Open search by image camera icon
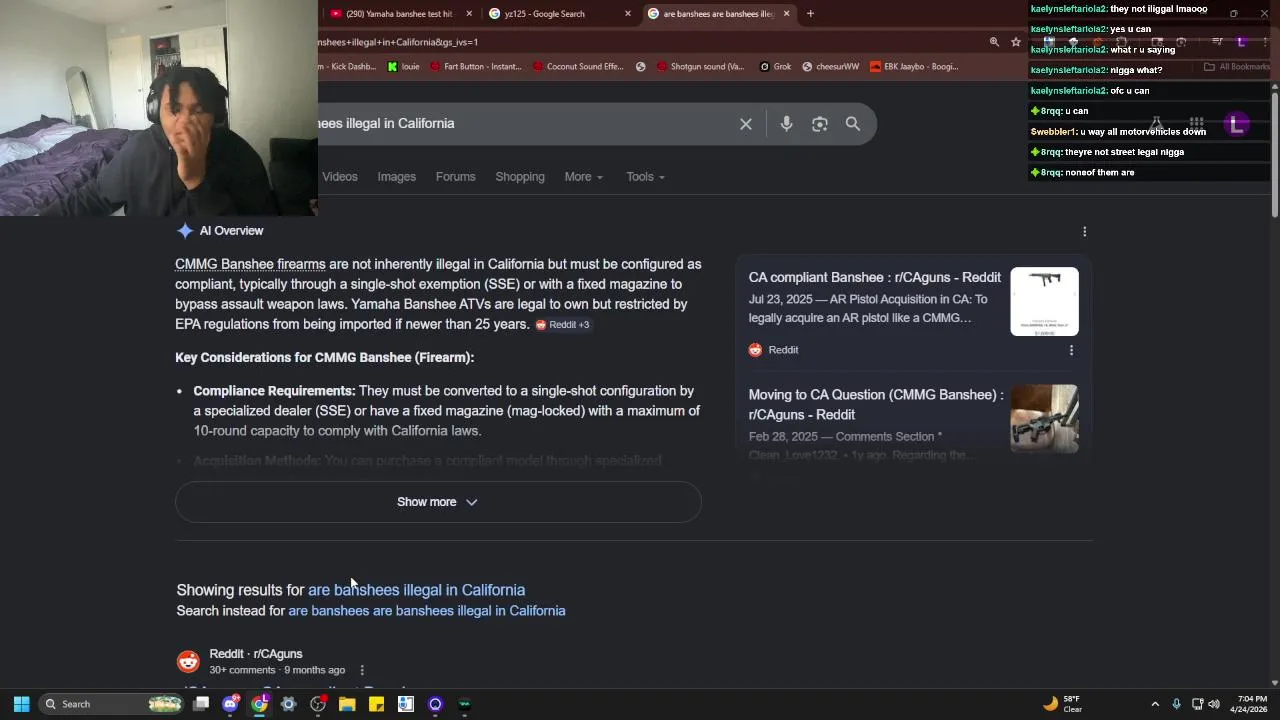This screenshot has height=720, width=1280. pos(820,124)
